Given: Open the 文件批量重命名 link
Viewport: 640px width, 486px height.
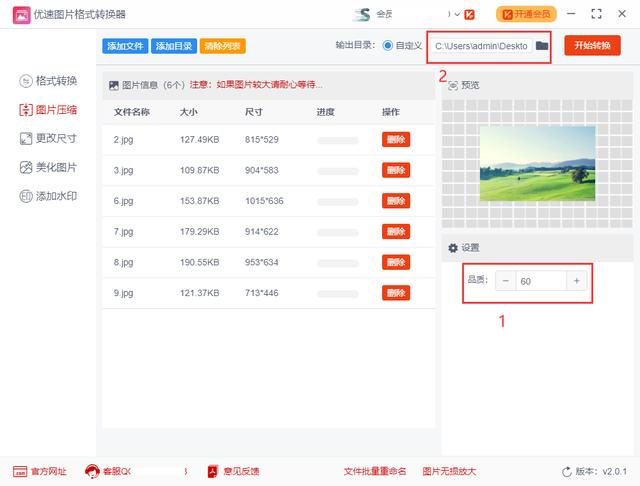Looking at the screenshot, I should pyautogui.click(x=375, y=472).
